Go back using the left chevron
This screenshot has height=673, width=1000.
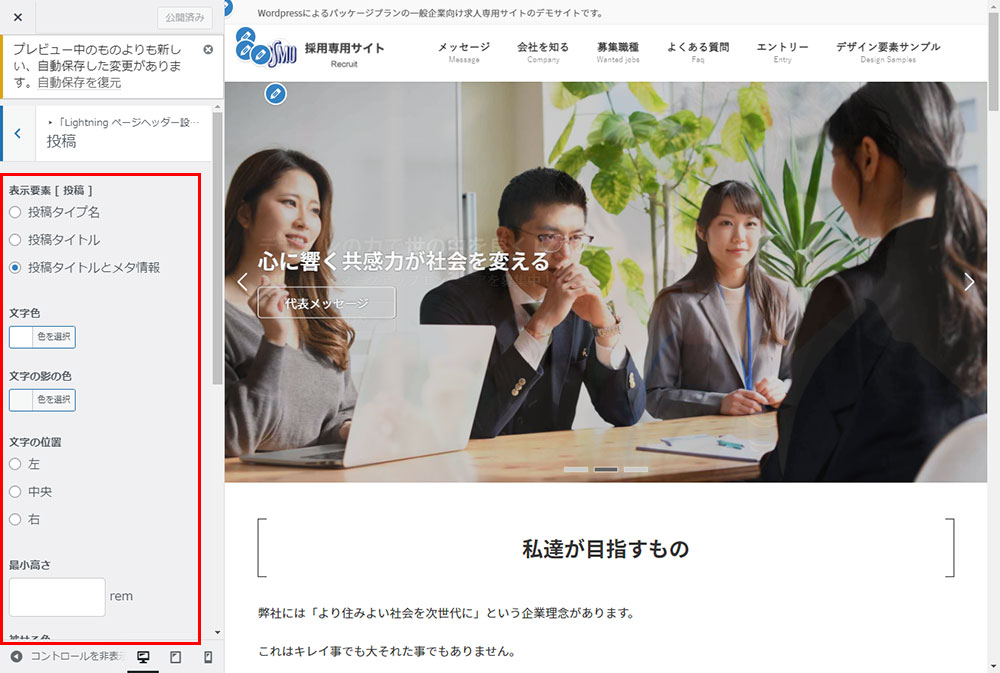coord(18,133)
